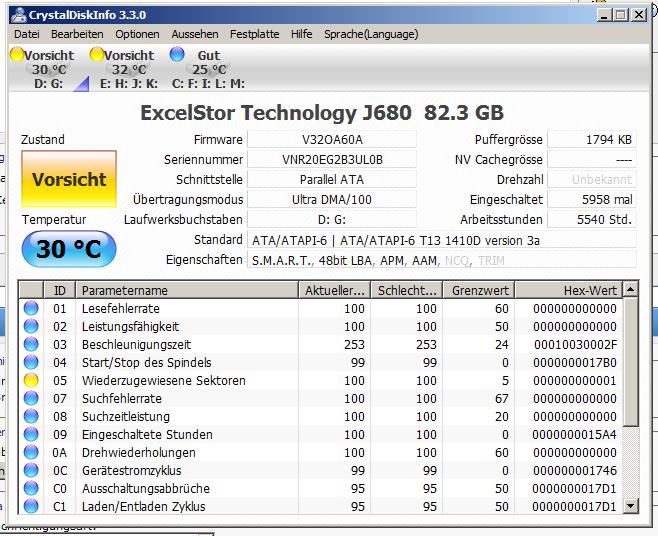Click yellow dot of Wiederzugewiesene Sektoren row
Image resolution: width=658 pixels, height=536 pixels.
click(31, 380)
